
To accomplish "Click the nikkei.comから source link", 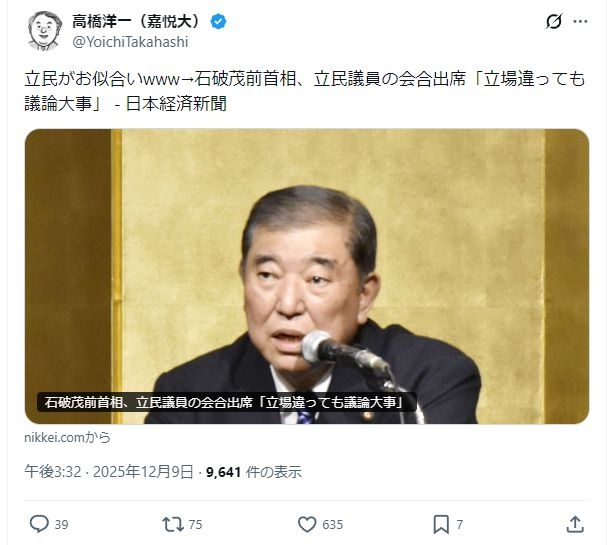I will tap(67, 437).
